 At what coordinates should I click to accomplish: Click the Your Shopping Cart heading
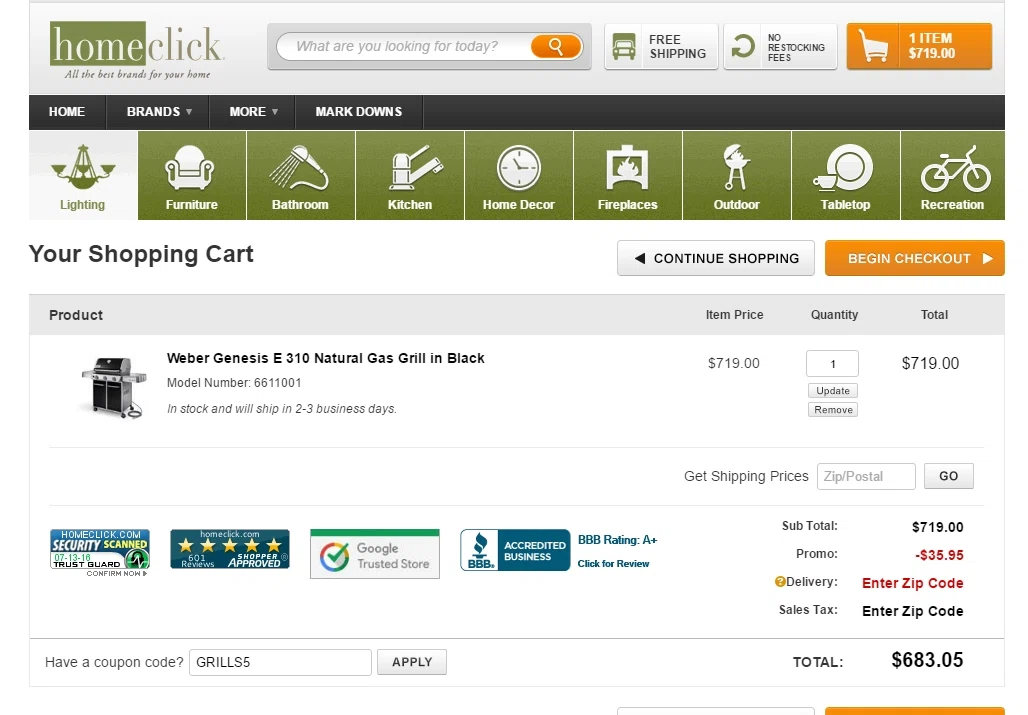click(141, 254)
